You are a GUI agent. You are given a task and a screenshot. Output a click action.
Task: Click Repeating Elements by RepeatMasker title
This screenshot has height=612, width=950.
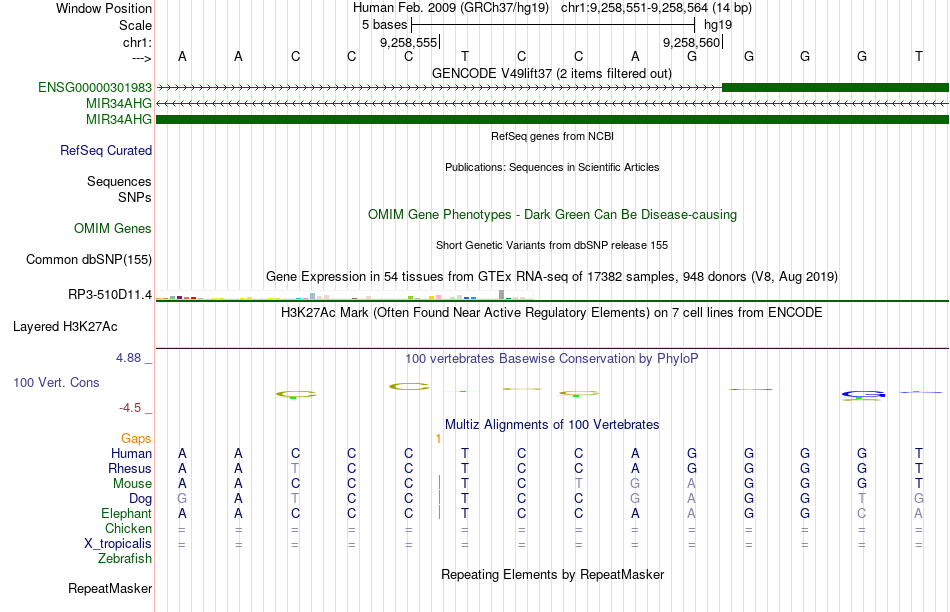click(552, 574)
